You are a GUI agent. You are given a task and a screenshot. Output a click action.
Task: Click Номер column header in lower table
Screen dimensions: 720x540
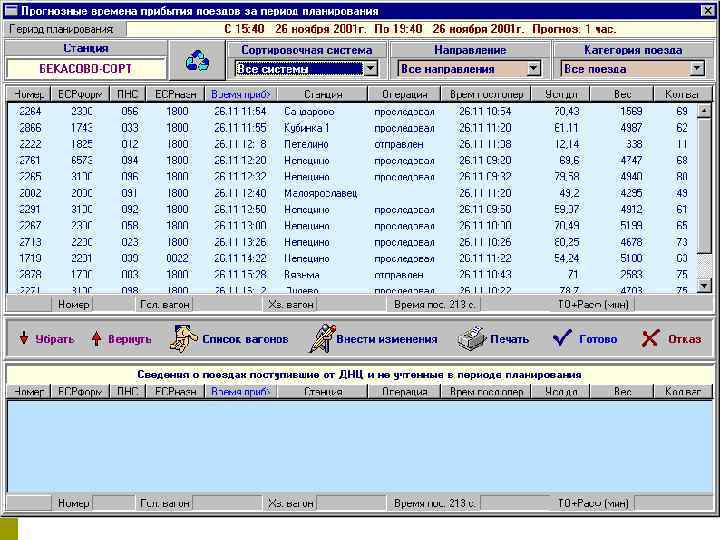pyautogui.click(x=29, y=391)
